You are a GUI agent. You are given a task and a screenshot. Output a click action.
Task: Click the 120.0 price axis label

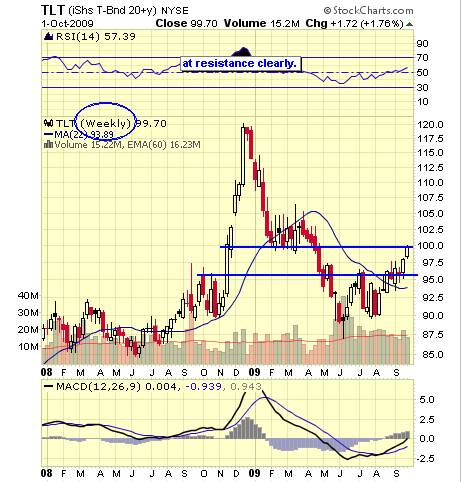point(430,125)
